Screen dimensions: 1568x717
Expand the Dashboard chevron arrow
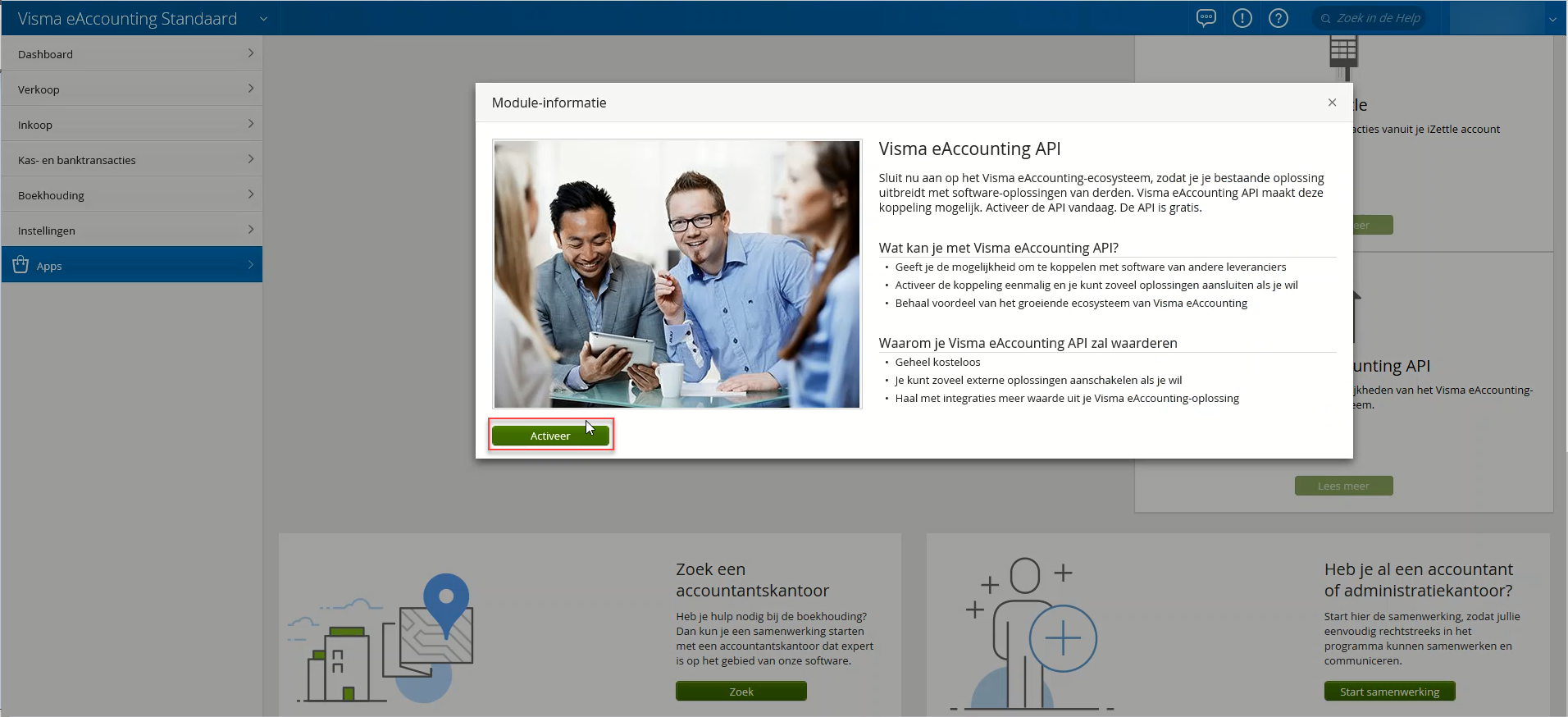point(250,53)
